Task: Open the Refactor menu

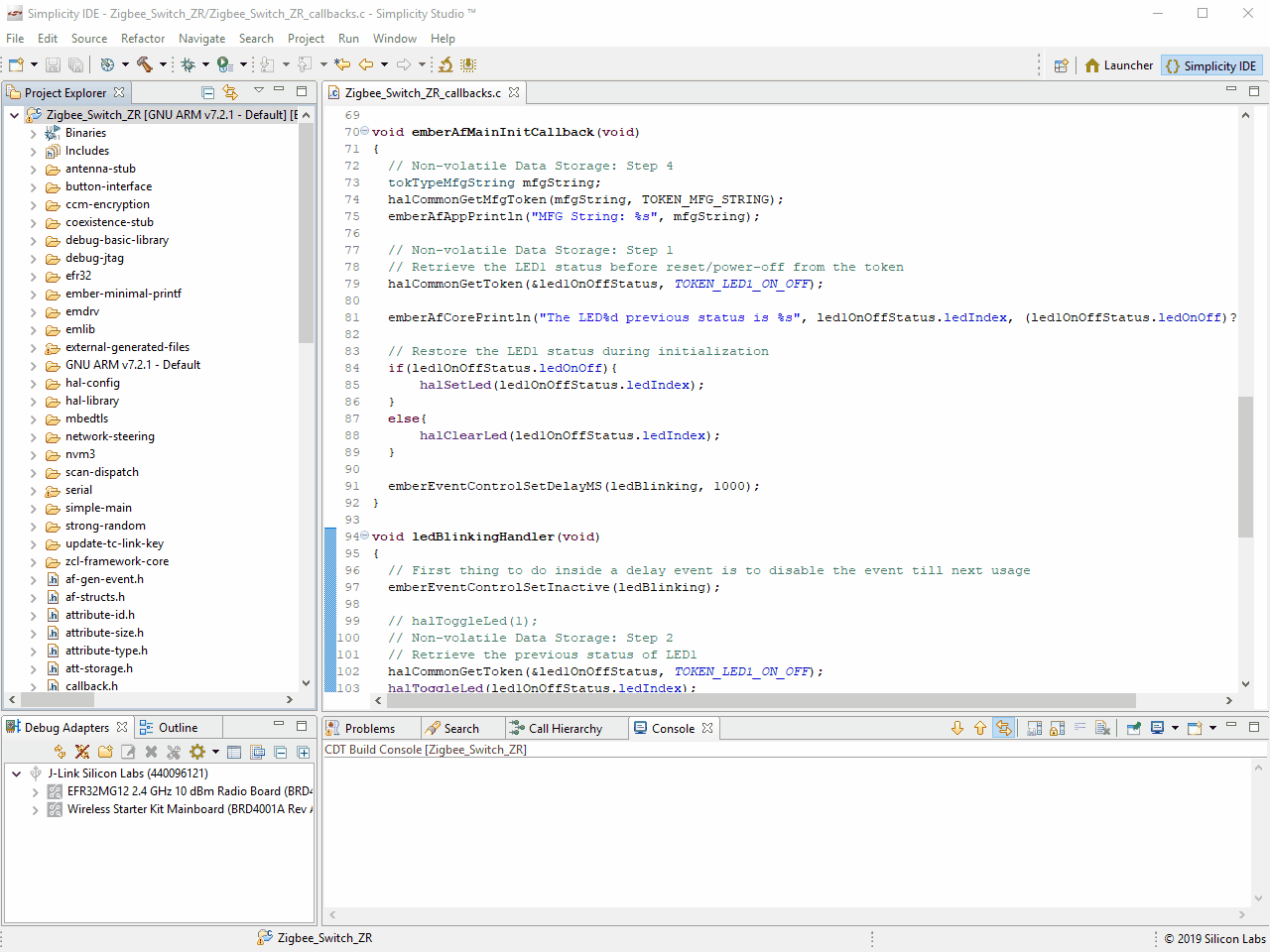Action: coord(142,39)
